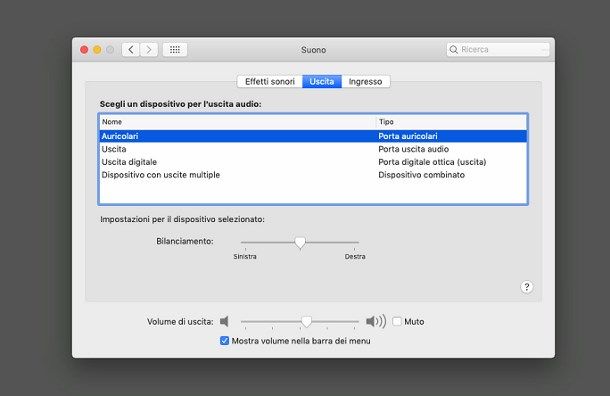
Task: Select Dispositivo con uscite multiple row
Action: [313, 175]
